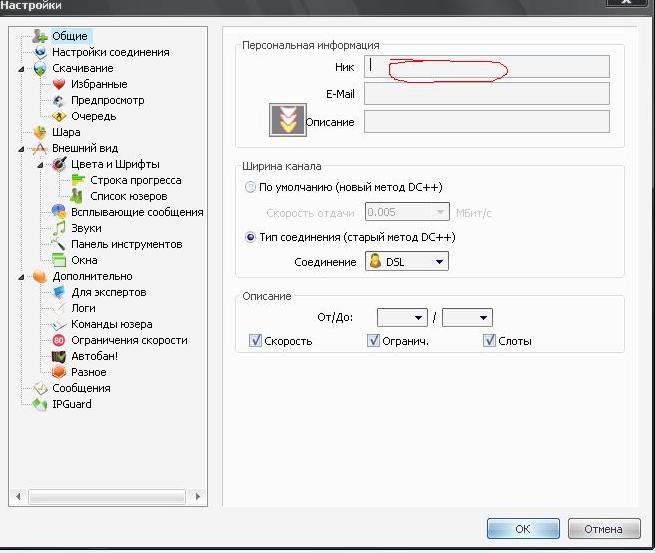Click the IPGuard icon
This screenshot has height=553, width=655.
[40, 404]
